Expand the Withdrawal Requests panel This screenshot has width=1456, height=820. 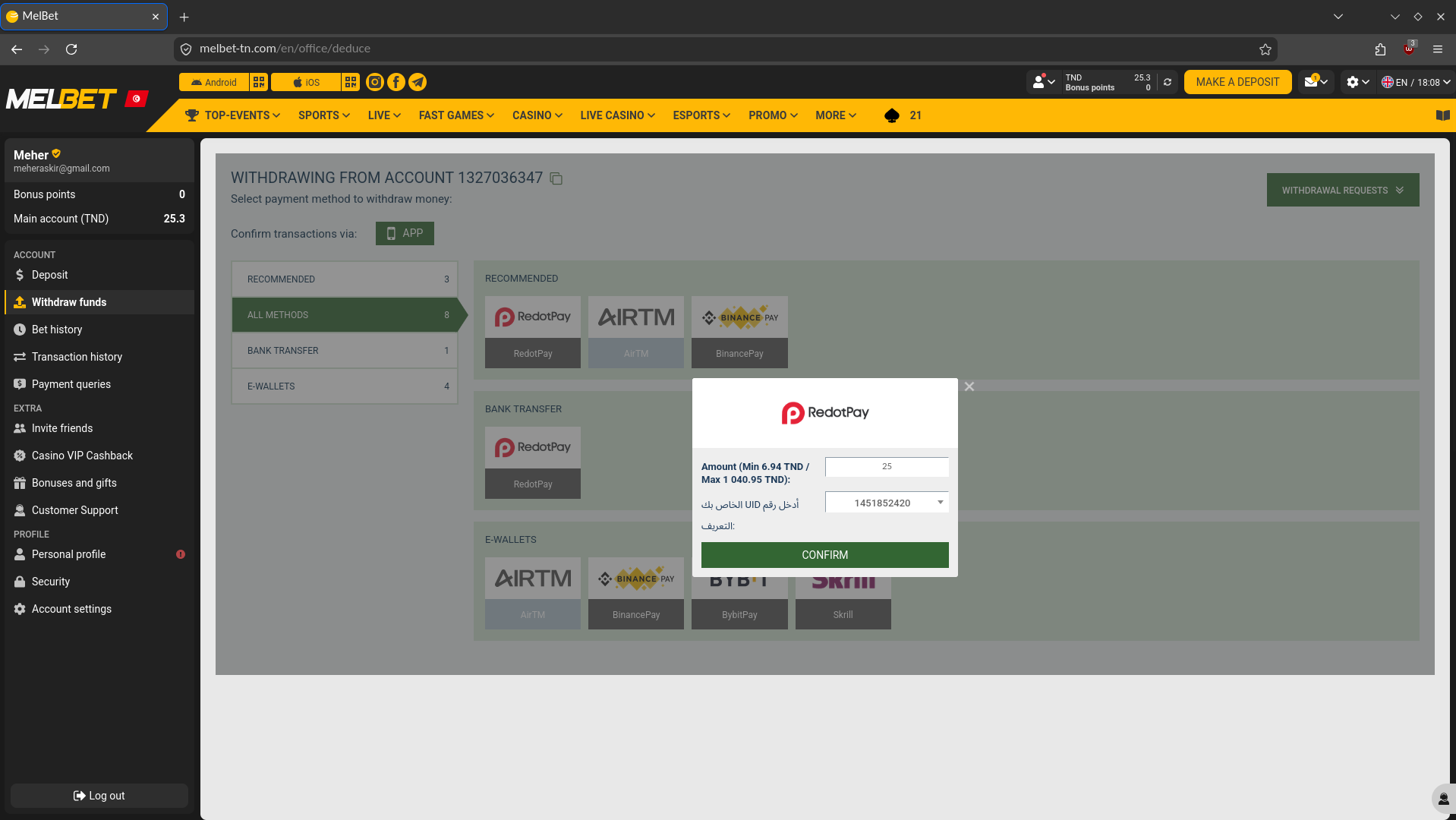tap(1343, 190)
